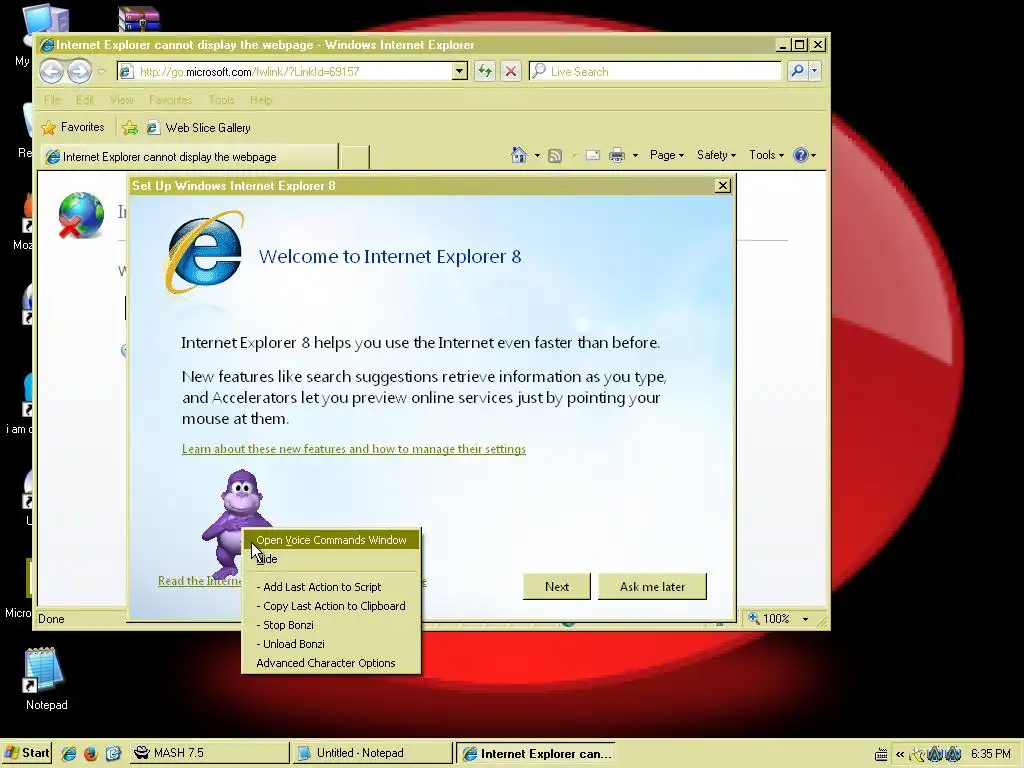This screenshot has width=1024, height=768.
Task: Click the Add to Favorites Bar icon
Action: 130,127
